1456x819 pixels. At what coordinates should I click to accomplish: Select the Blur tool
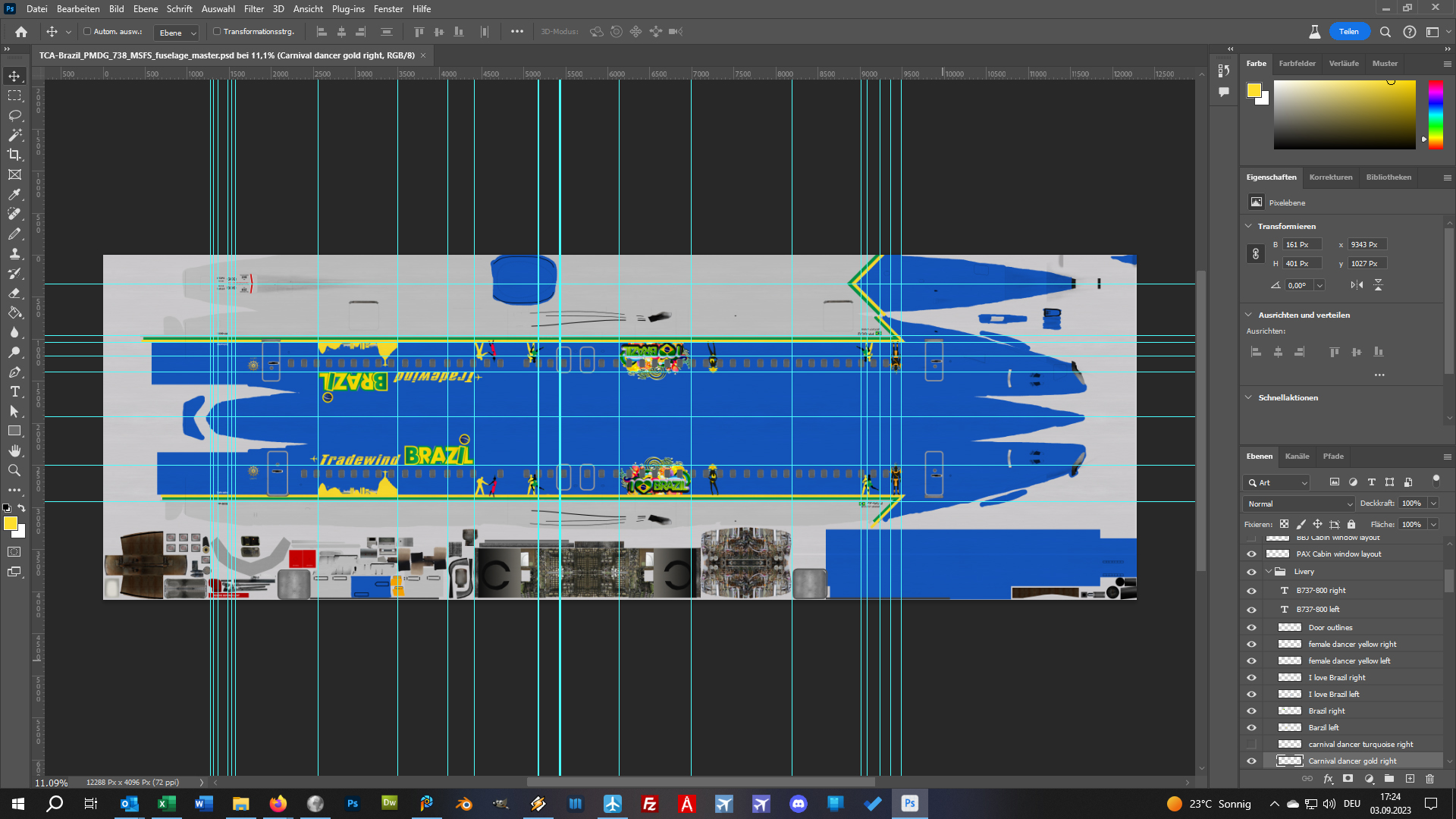tap(14, 332)
